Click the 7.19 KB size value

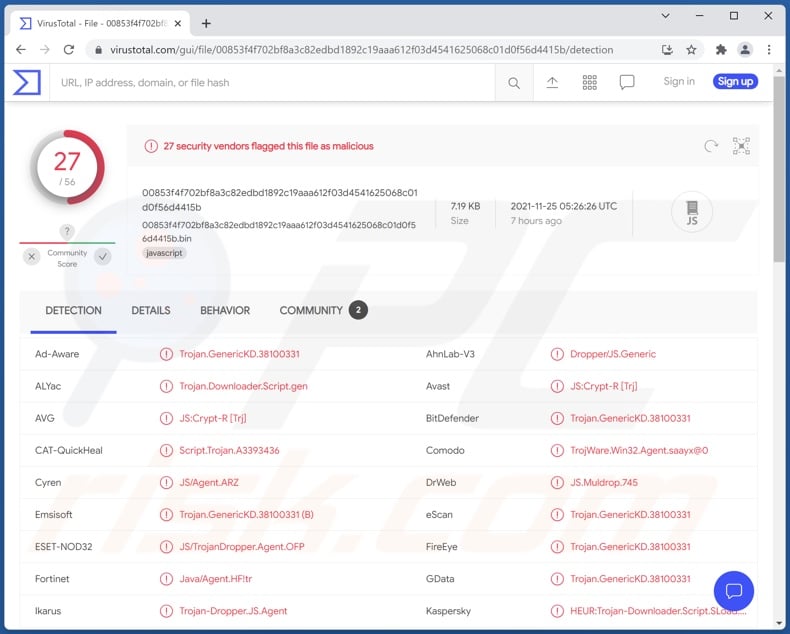point(465,206)
